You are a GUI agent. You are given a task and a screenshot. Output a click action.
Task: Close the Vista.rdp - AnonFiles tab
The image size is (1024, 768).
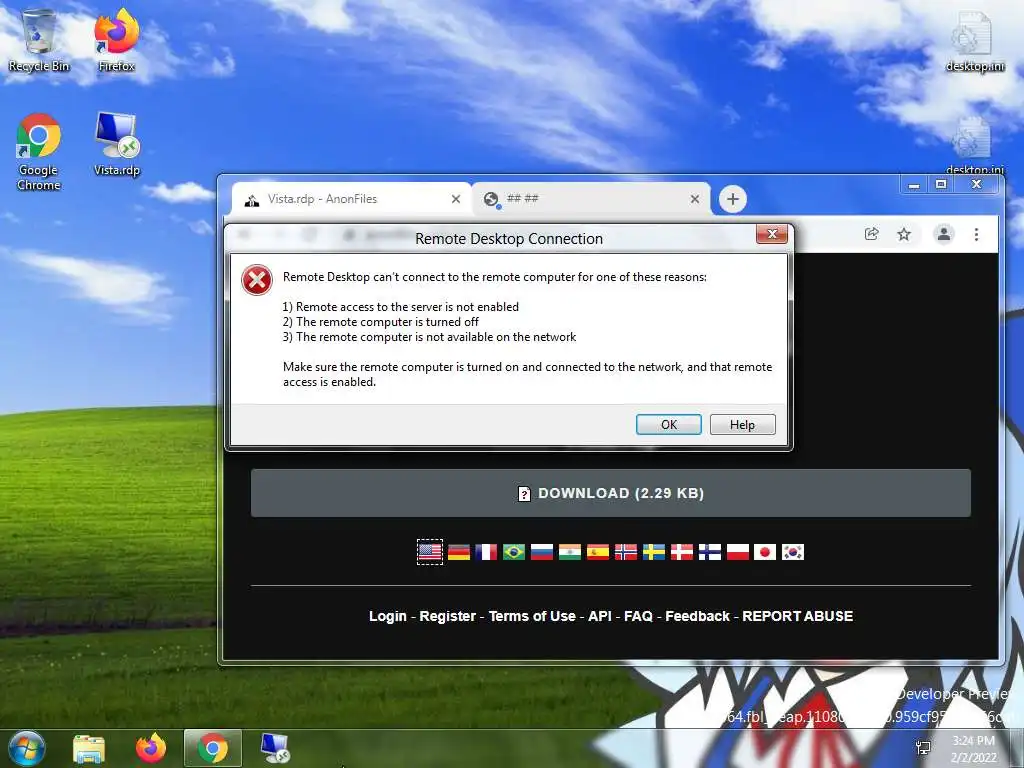pos(456,199)
